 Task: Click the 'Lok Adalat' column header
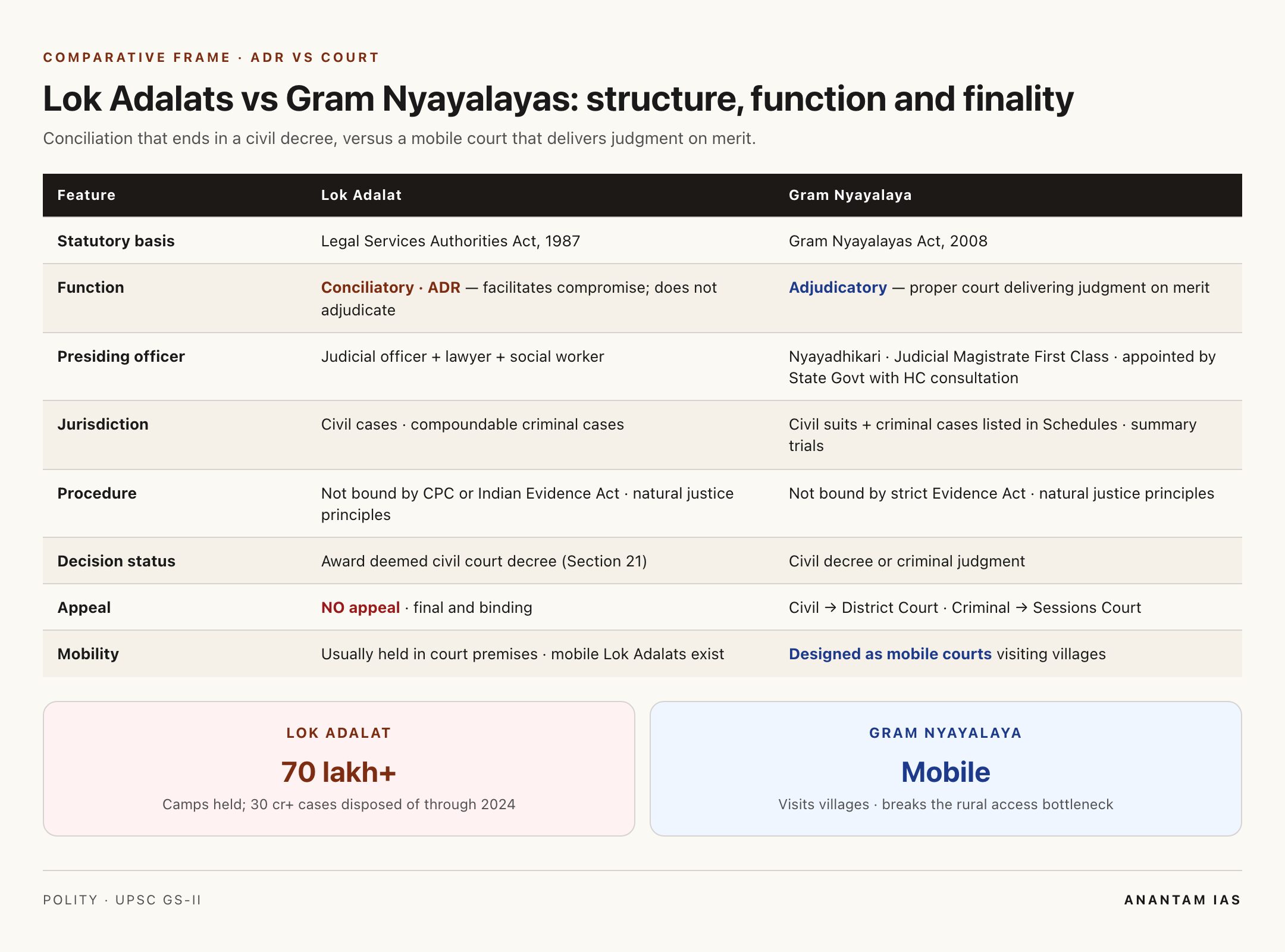pyautogui.click(x=361, y=195)
